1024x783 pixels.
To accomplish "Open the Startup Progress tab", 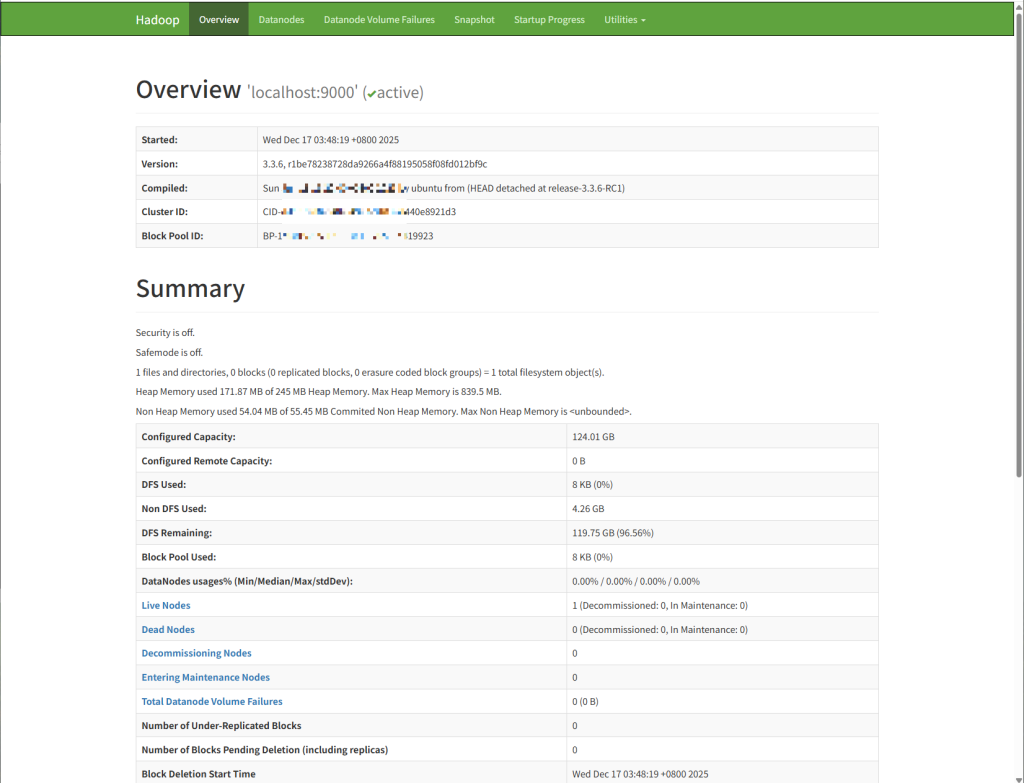I will 549,18.
